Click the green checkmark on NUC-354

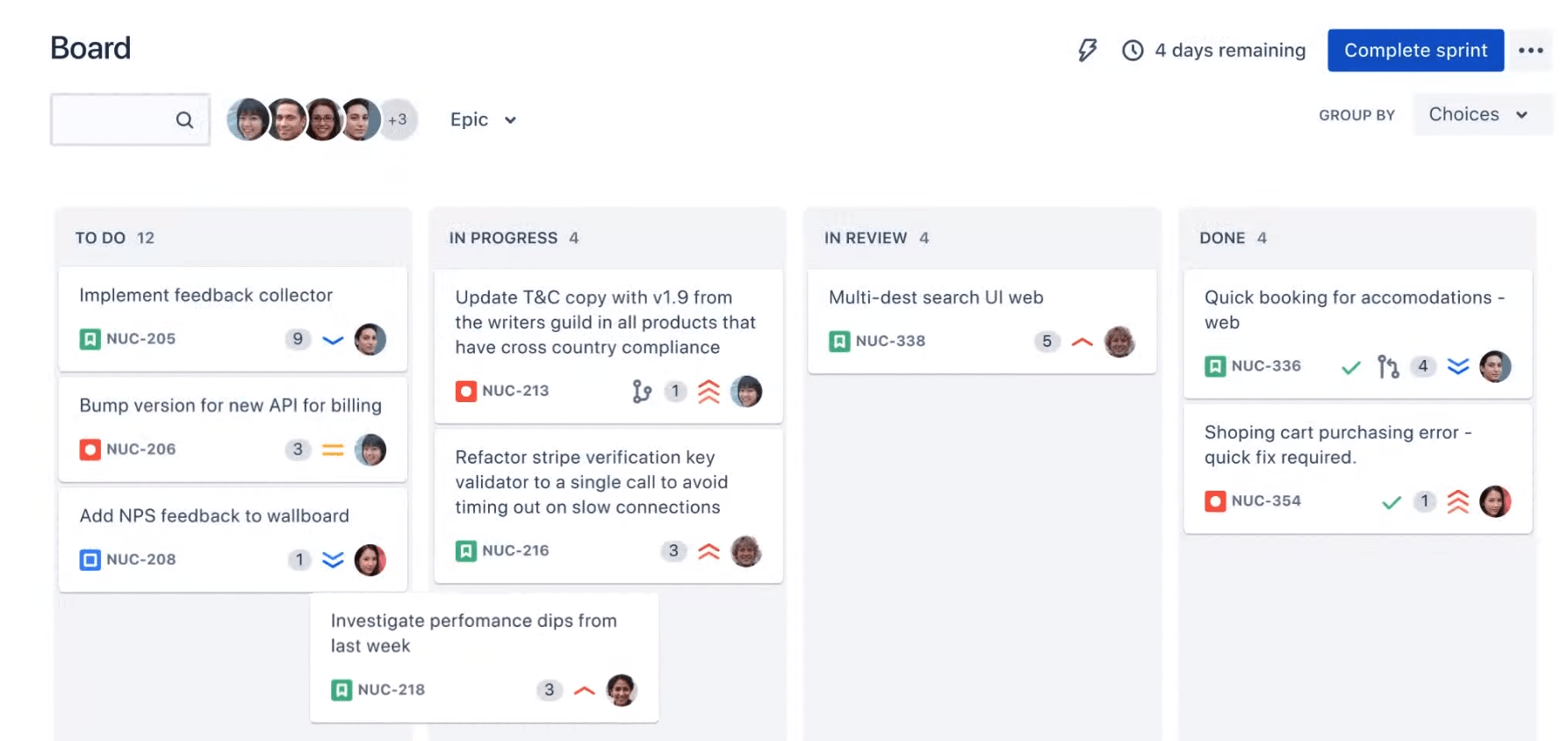point(1390,501)
